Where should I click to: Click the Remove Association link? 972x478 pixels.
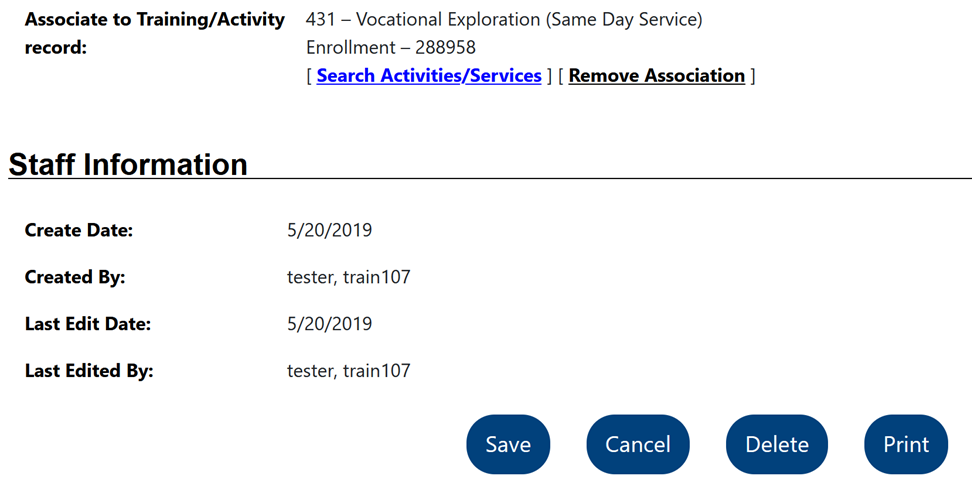point(656,76)
